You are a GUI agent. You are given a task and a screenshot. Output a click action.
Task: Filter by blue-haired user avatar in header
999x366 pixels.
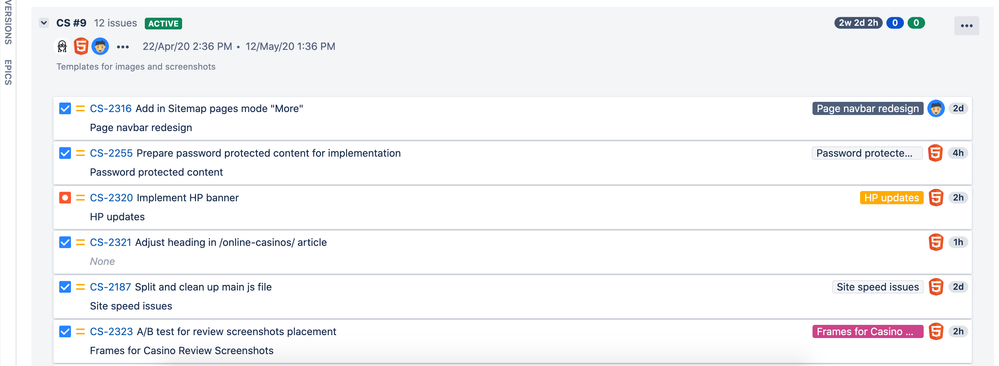(x=100, y=47)
